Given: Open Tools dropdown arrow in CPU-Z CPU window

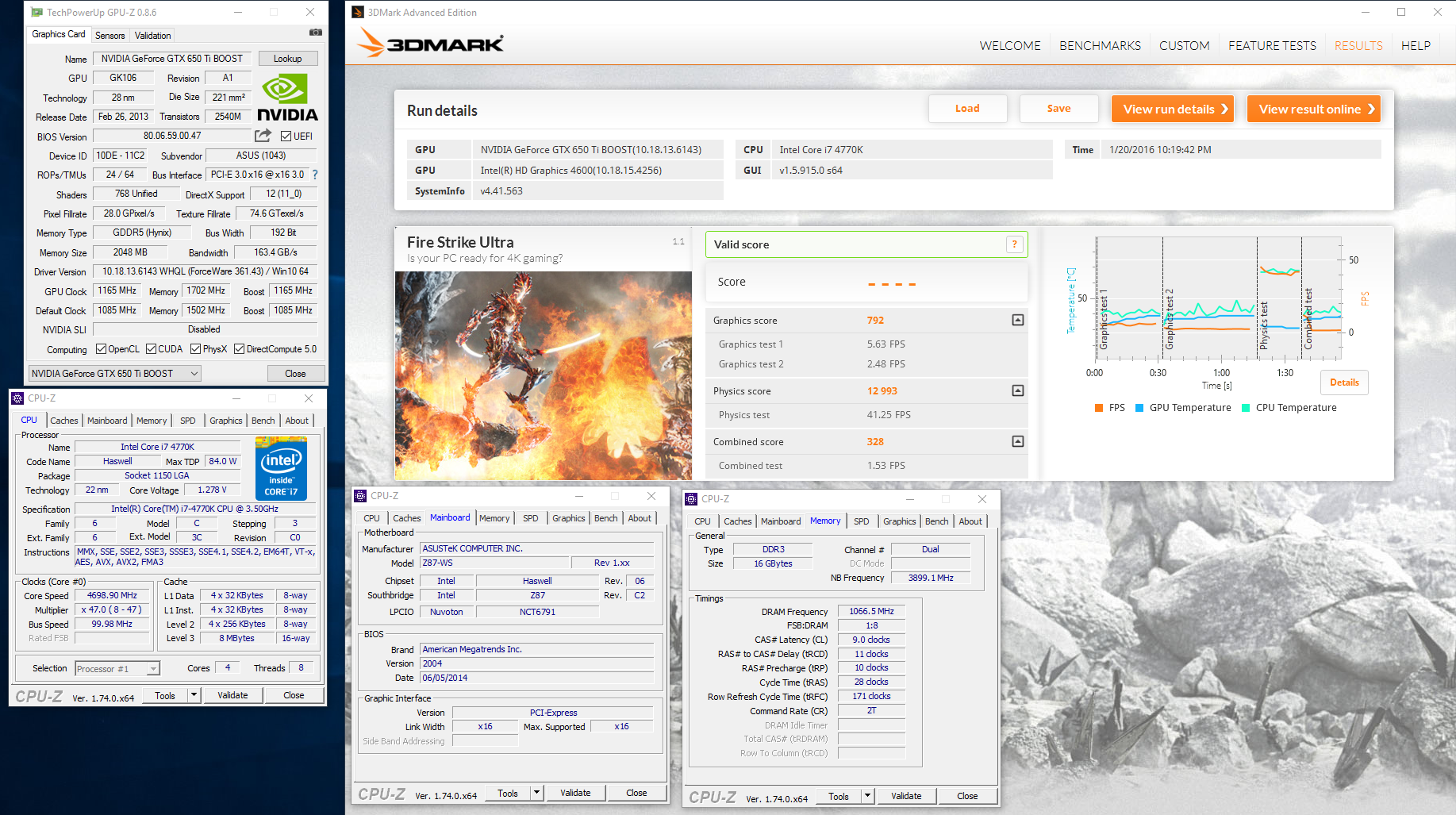Looking at the screenshot, I should point(194,695).
